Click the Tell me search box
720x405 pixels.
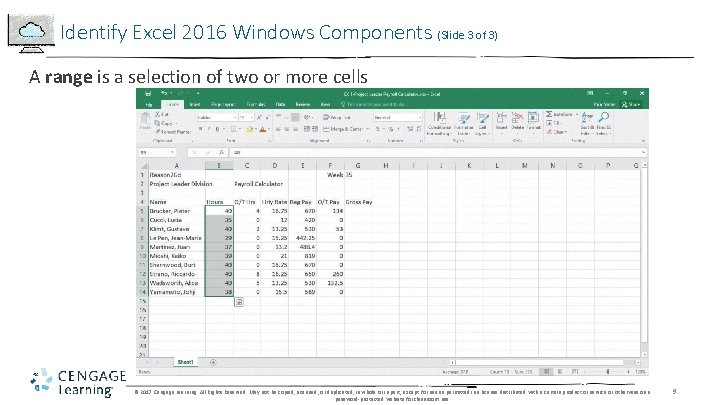(x=373, y=105)
